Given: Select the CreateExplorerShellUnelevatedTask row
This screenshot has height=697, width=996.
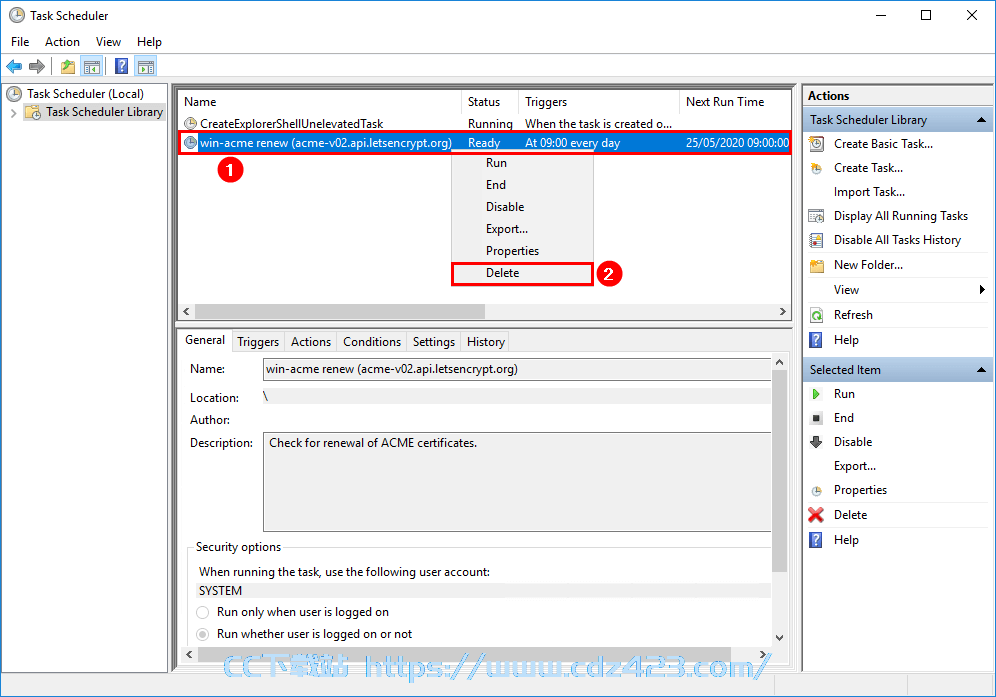Looking at the screenshot, I should point(485,123).
